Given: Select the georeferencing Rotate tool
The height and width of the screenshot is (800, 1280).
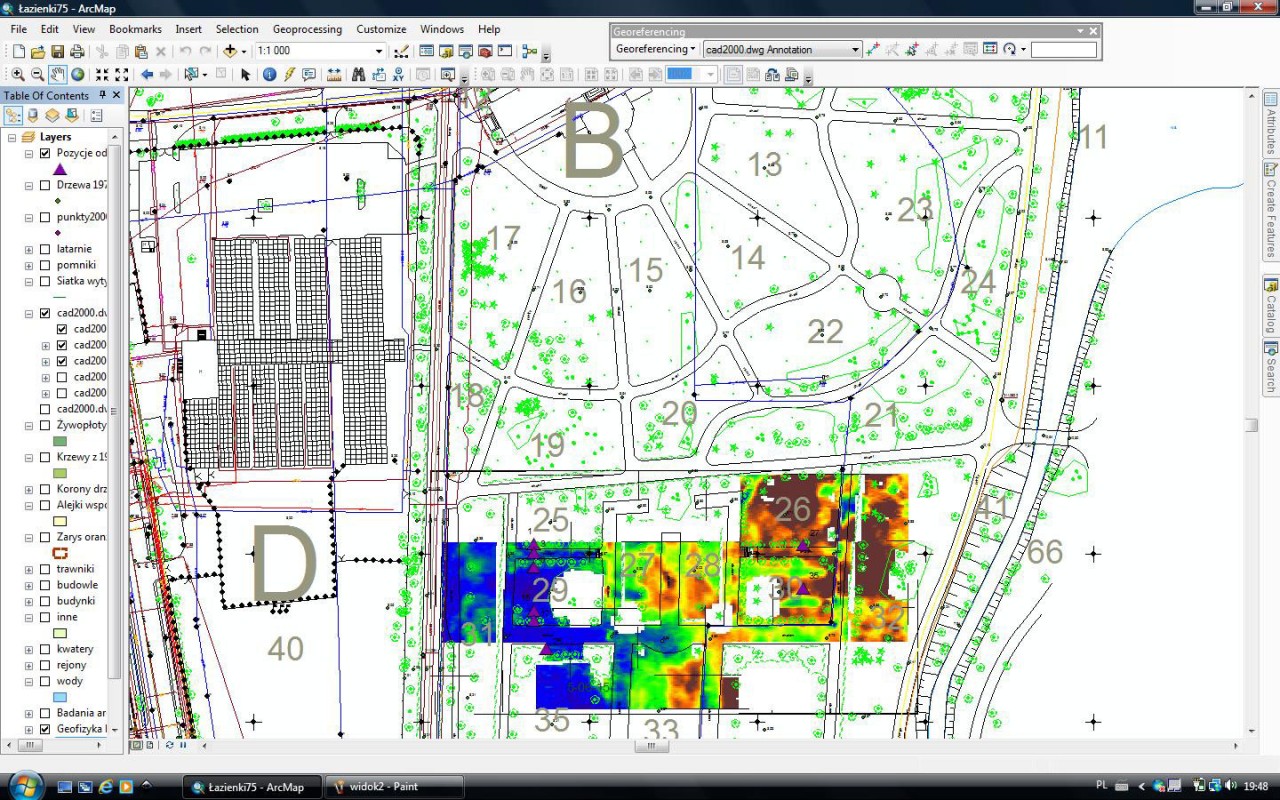Looking at the screenshot, I should tap(1011, 49).
